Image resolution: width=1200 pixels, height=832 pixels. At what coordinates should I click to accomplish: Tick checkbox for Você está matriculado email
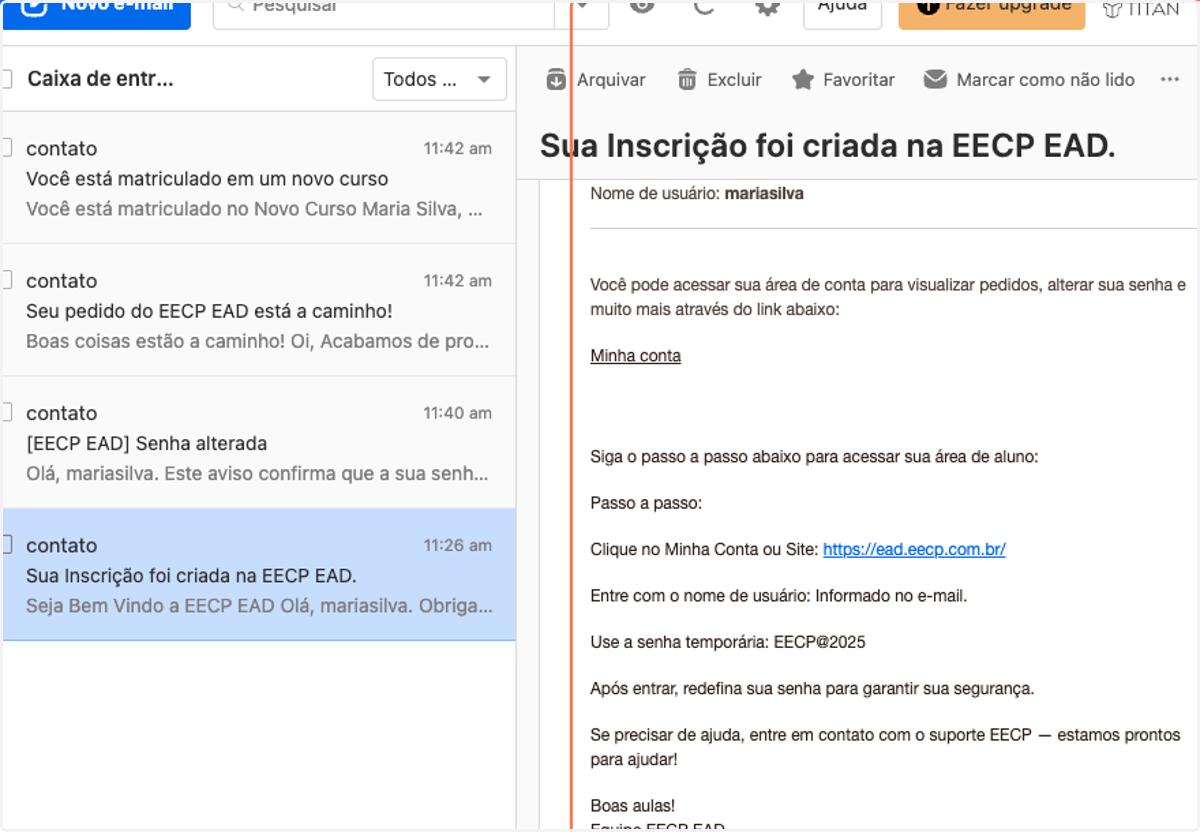point(5,148)
